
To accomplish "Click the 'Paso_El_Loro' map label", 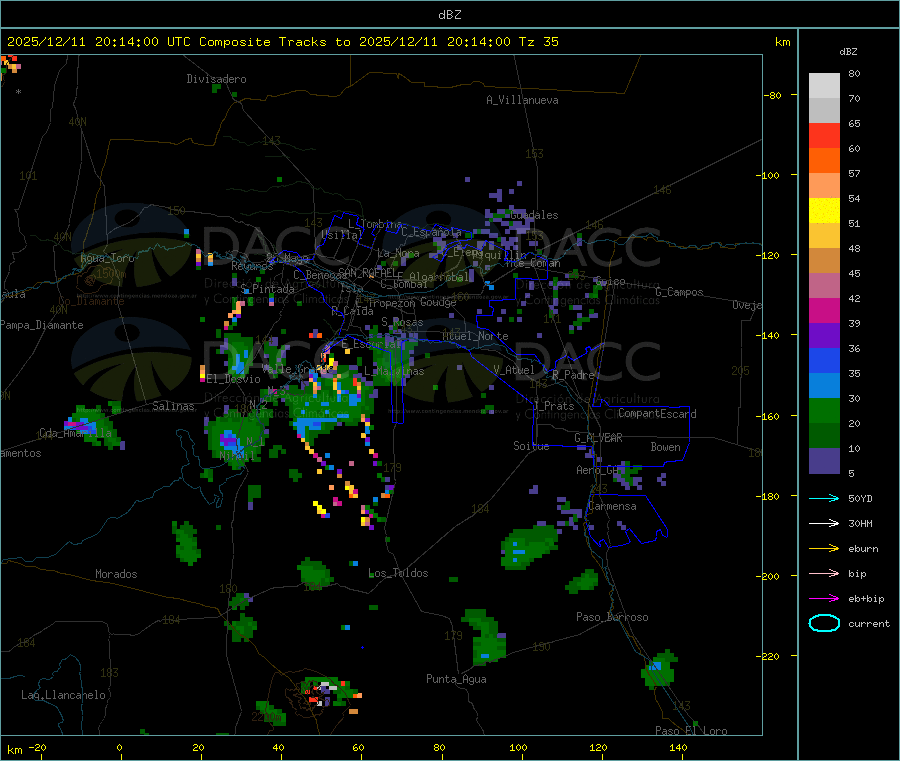I will pos(691,731).
